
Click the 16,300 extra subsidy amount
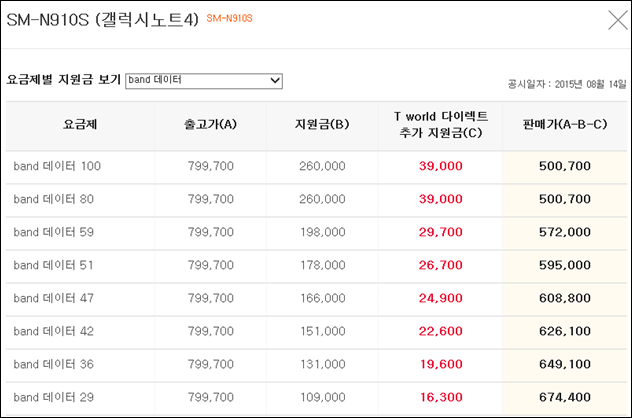click(441, 397)
